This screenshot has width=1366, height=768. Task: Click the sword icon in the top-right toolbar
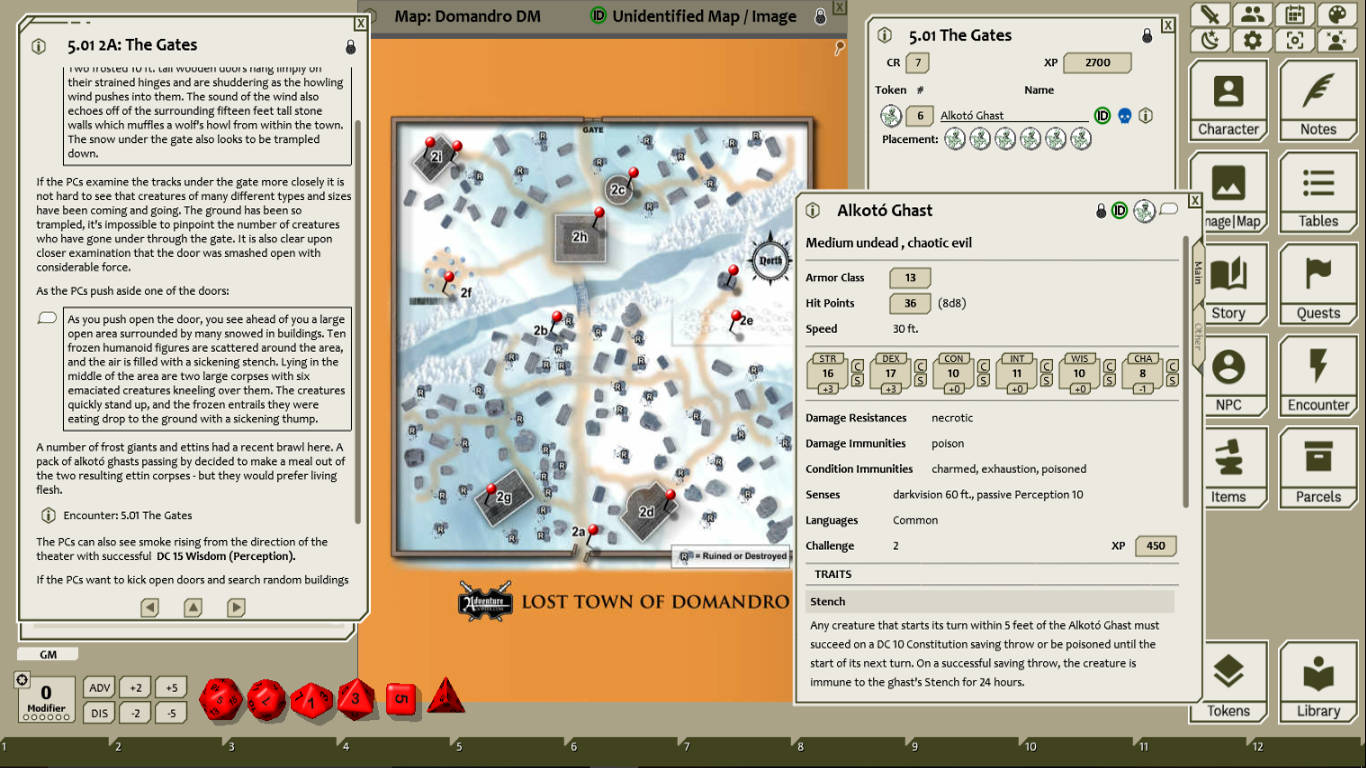point(1212,14)
